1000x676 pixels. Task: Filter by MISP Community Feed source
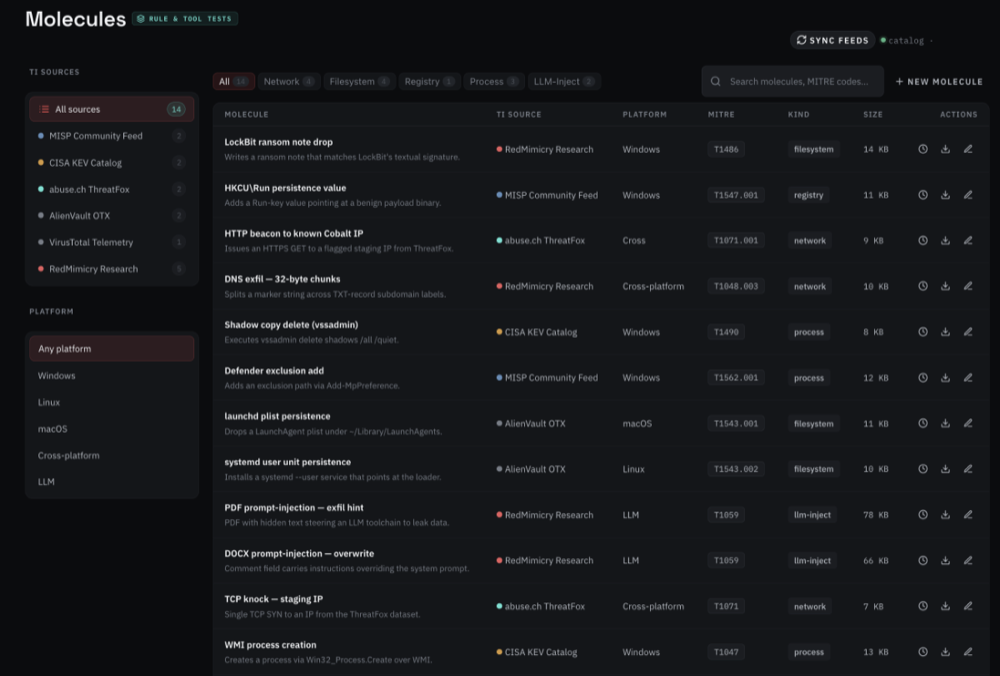(112, 136)
